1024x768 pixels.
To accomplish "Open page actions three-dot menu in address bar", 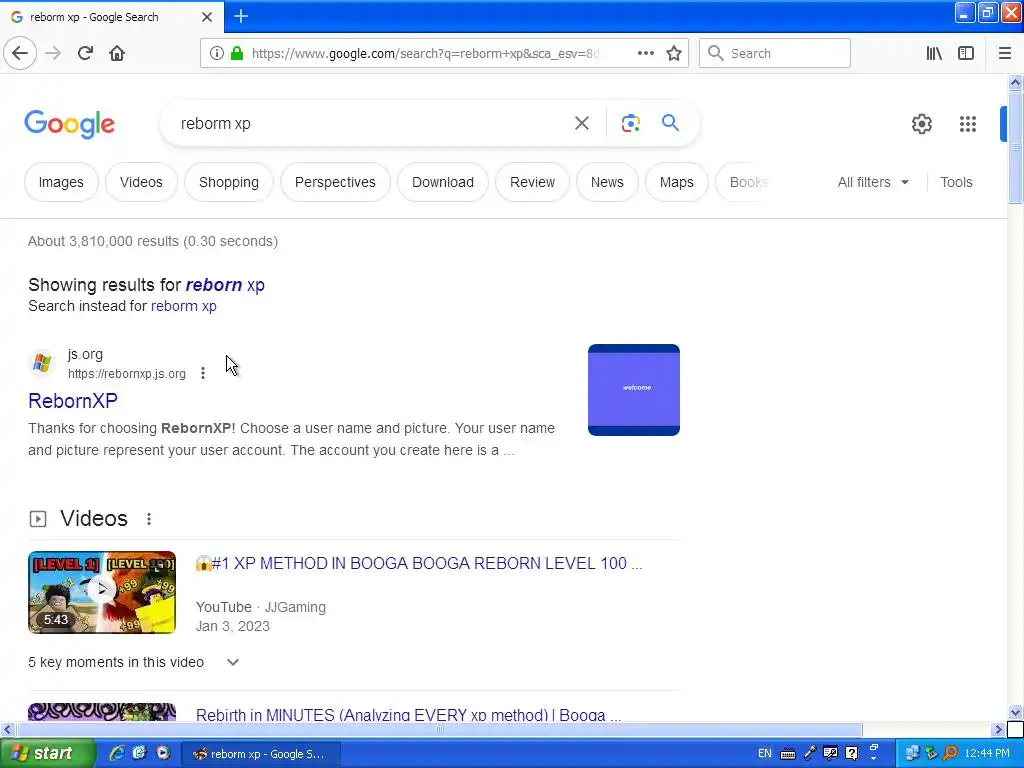I will click(x=645, y=53).
